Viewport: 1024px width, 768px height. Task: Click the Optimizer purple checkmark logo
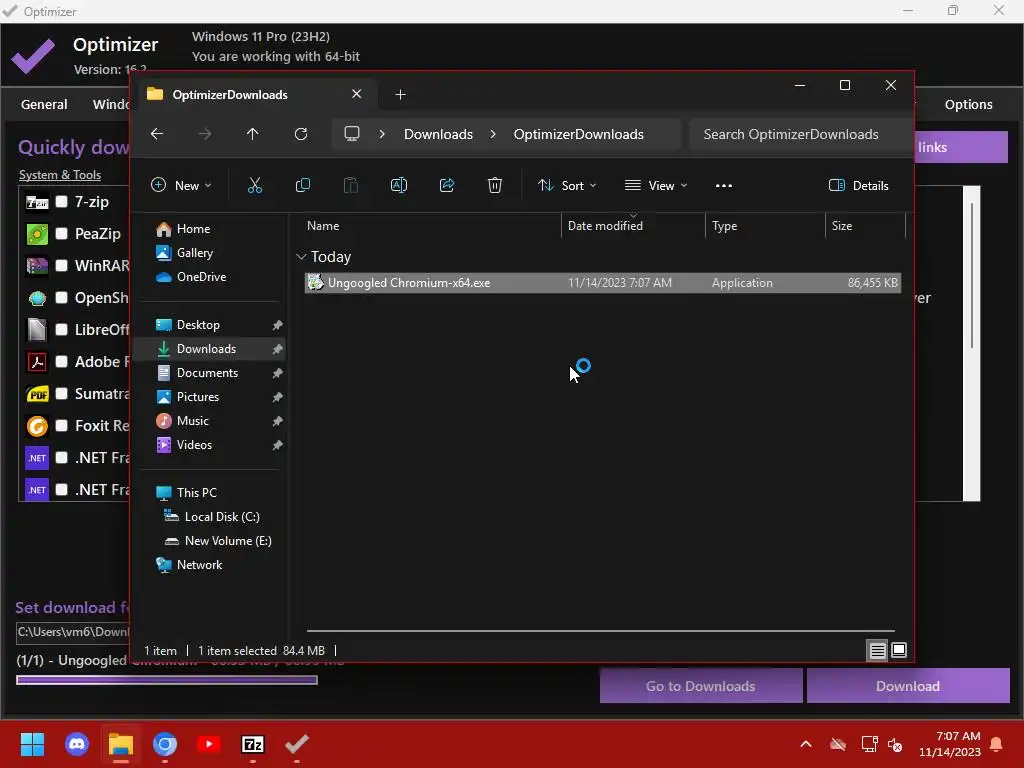[33, 56]
